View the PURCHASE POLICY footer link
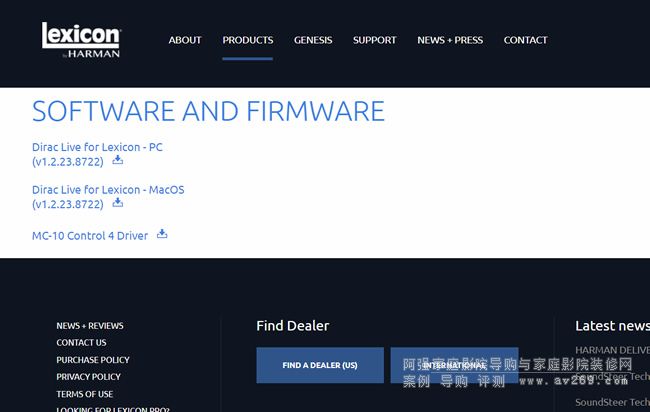 (93, 360)
